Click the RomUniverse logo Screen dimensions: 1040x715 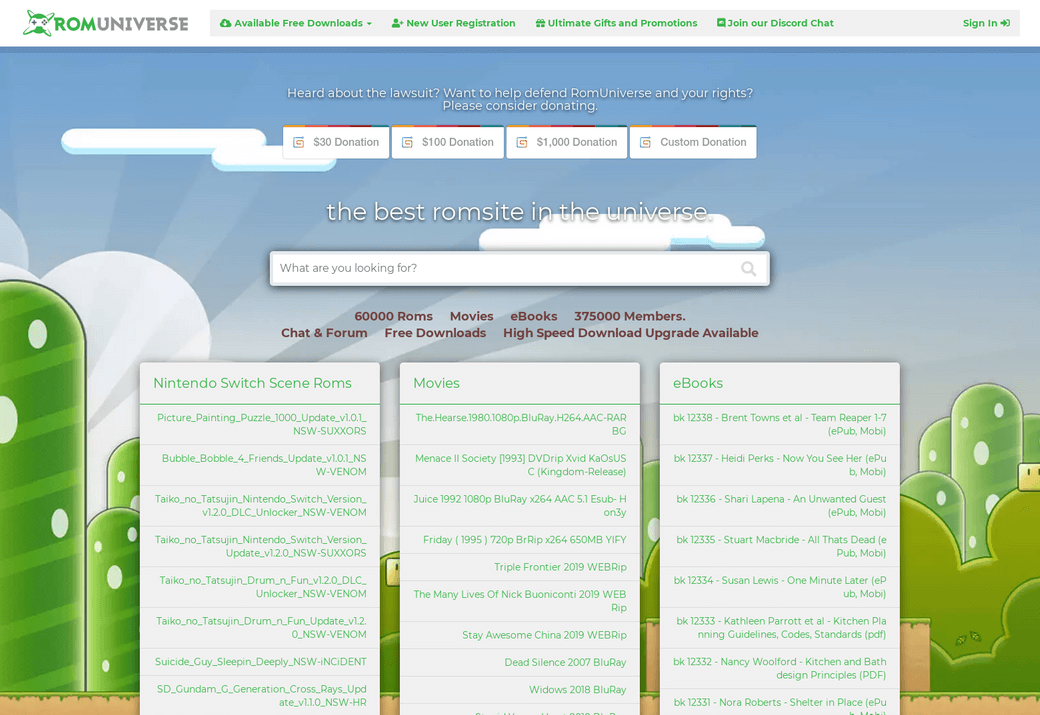[105, 23]
